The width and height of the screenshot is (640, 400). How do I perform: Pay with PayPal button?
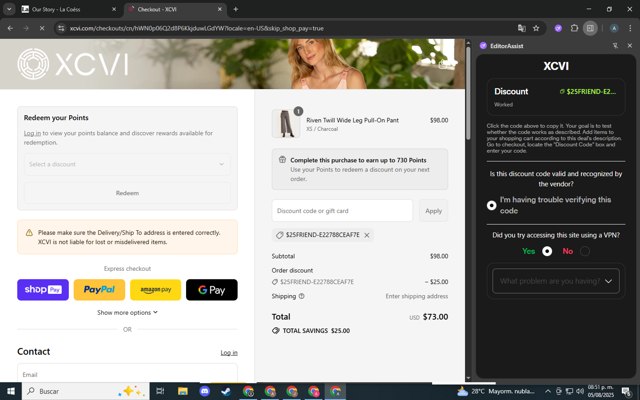coord(99,290)
